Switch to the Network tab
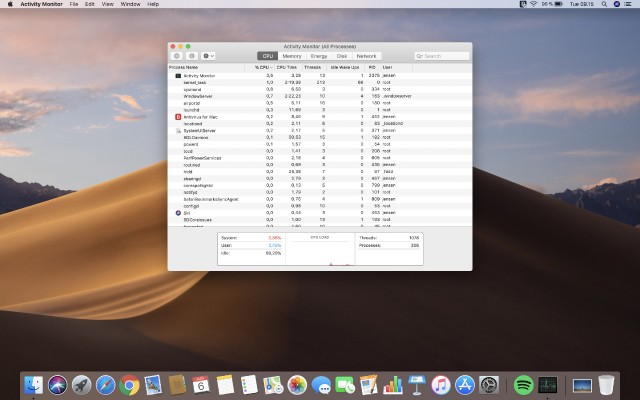Viewport: 640px width, 400px height. click(x=367, y=56)
